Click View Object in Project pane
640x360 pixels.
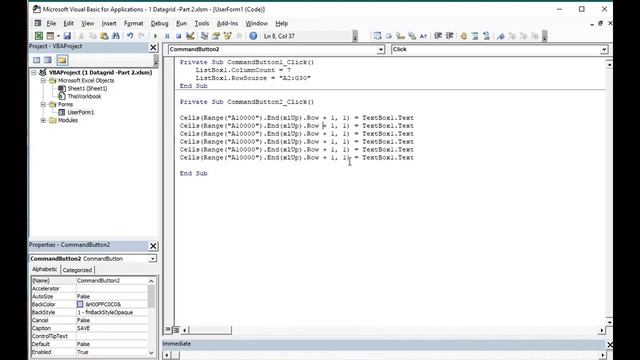click(x=48, y=60)
